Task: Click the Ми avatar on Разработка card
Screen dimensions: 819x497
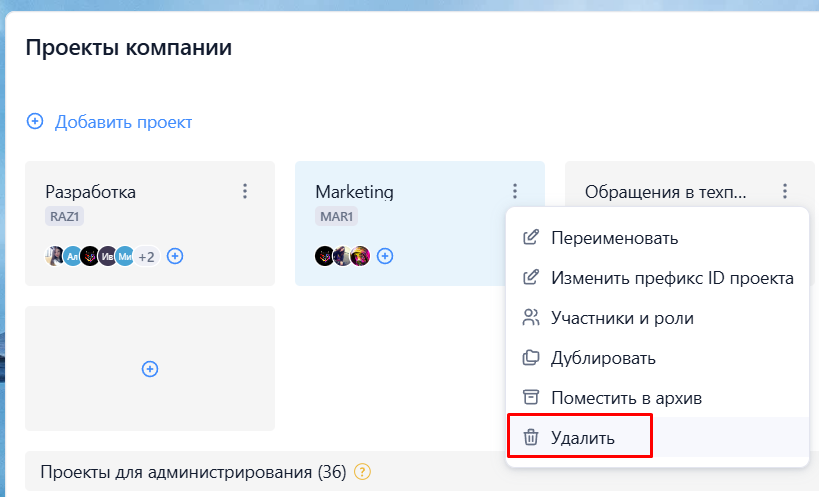Action: point(125,256)
